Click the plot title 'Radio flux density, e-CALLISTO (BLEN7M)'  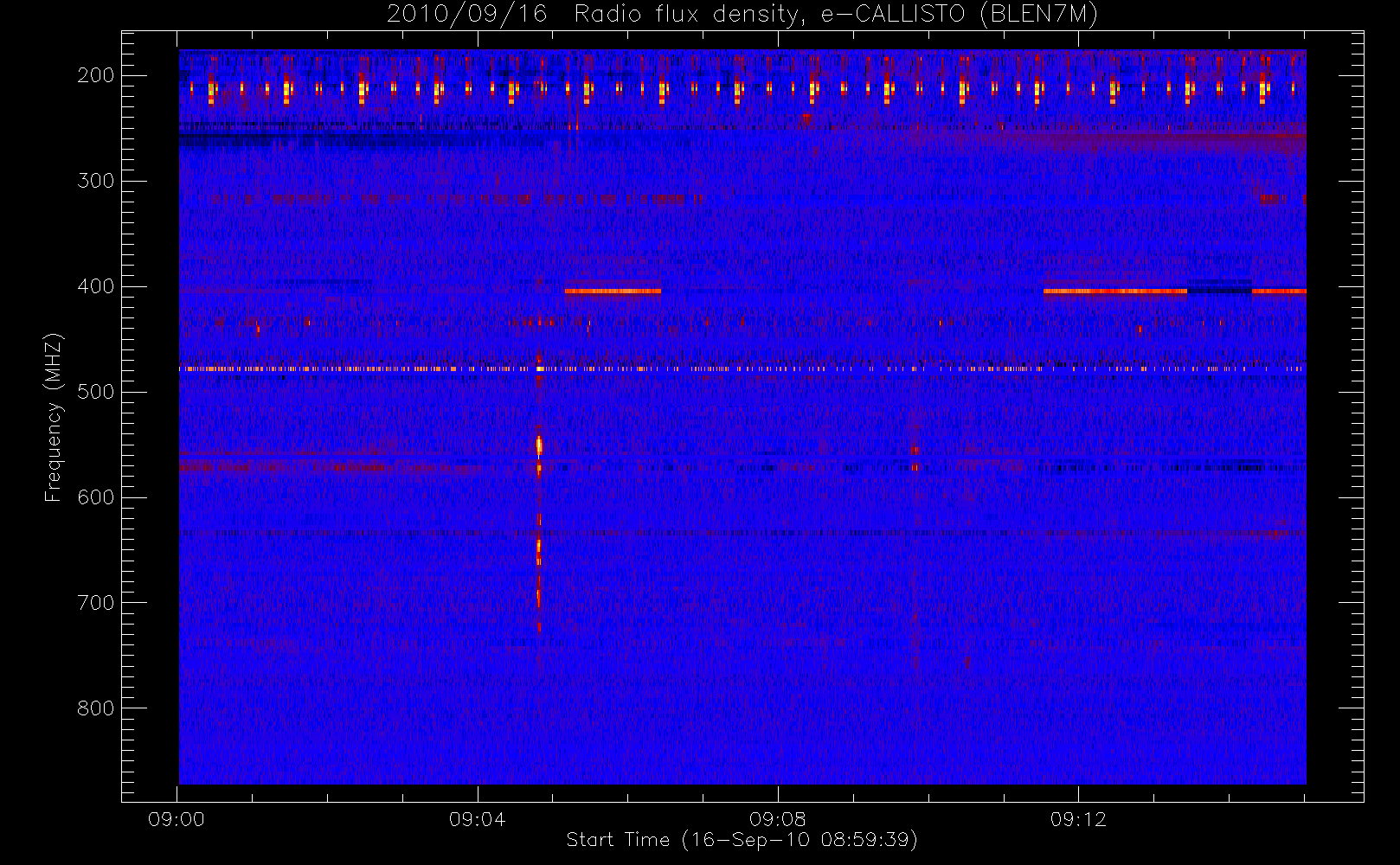pos(836,15)
